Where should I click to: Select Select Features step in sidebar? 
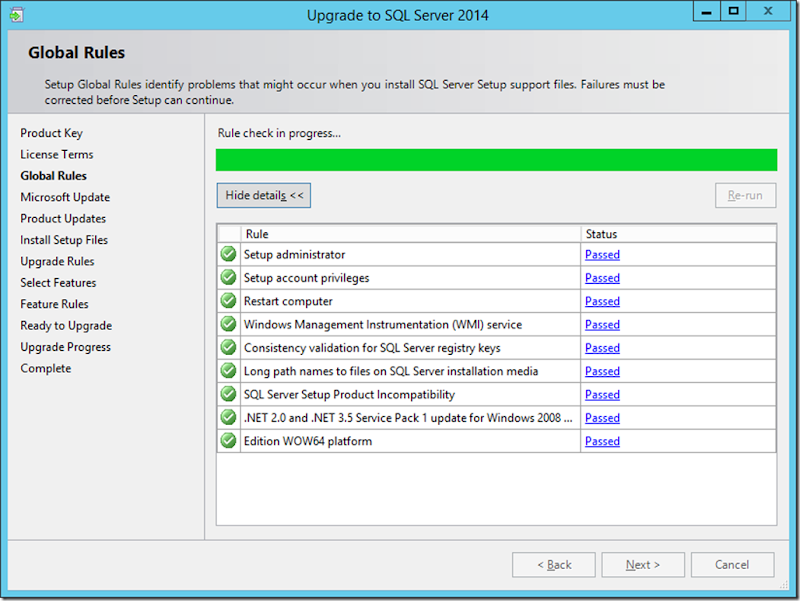coord(58,283)
